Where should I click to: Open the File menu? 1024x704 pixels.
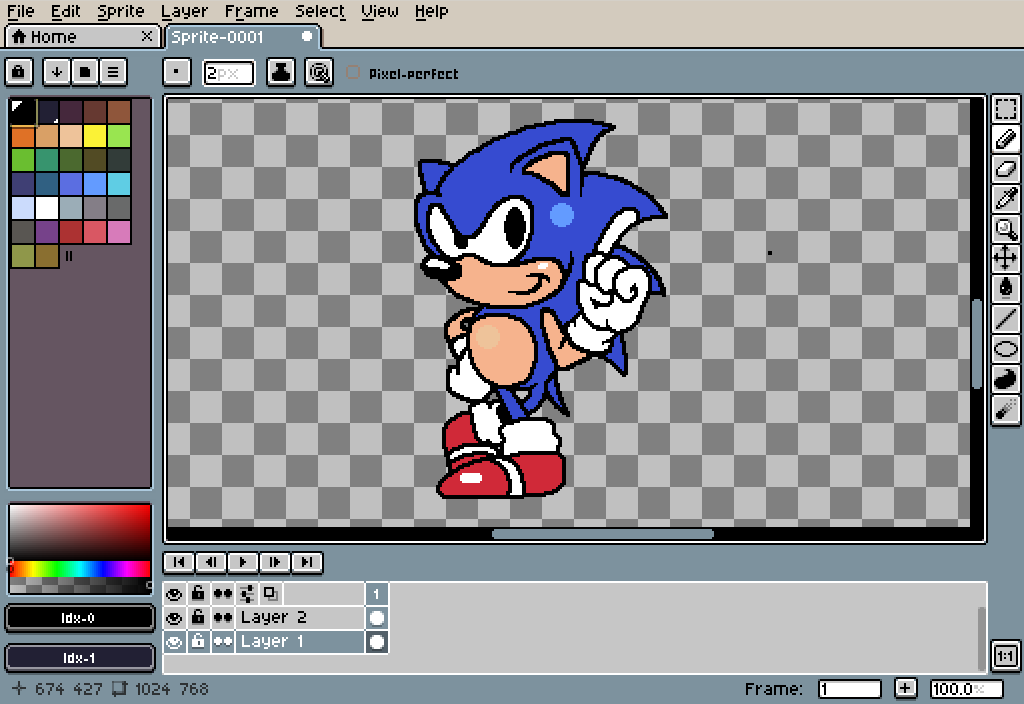20,11
